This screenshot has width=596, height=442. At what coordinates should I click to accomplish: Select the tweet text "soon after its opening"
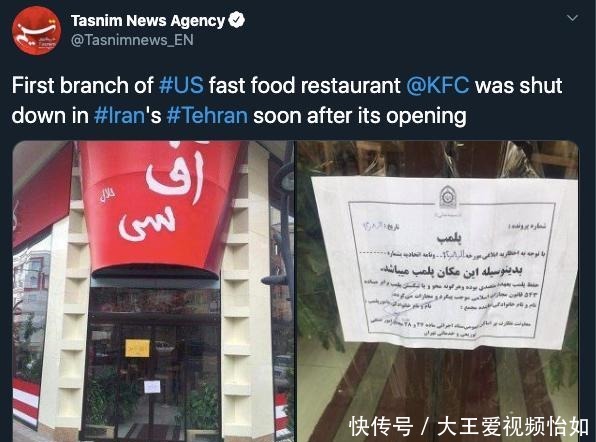(x=360, y=115)
